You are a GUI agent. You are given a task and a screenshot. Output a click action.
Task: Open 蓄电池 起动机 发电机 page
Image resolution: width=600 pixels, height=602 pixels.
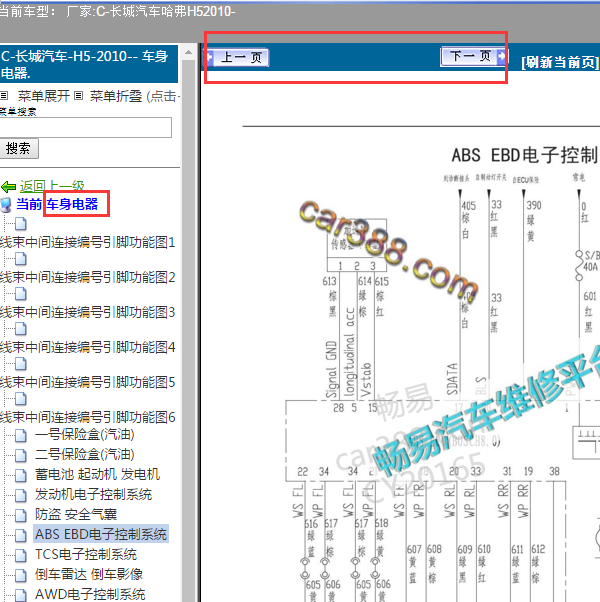97,475
